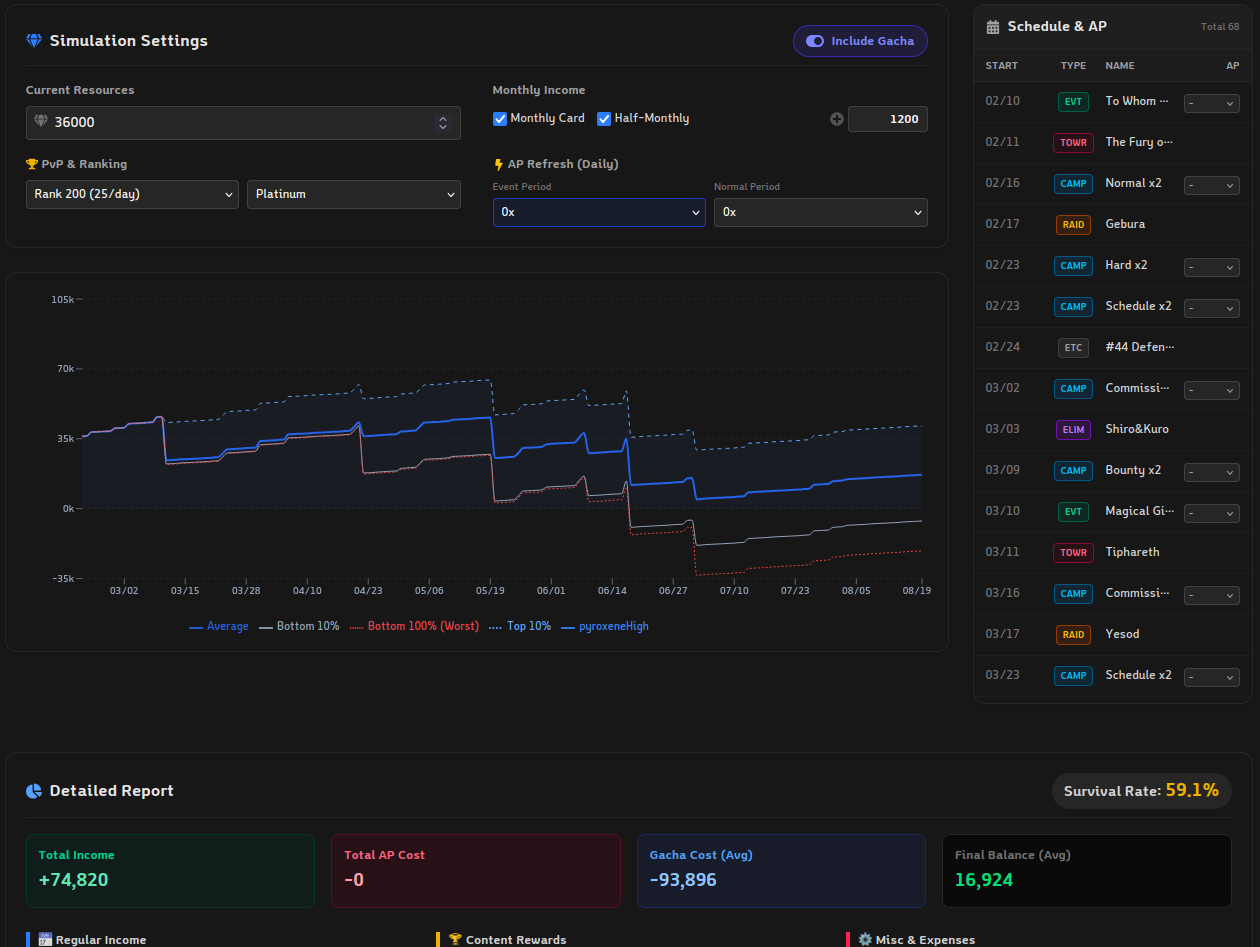The width and height of the screenshot is (1260, 947).
Task: Click the 02/24 start date
Action: click(x=1002, y=348)
